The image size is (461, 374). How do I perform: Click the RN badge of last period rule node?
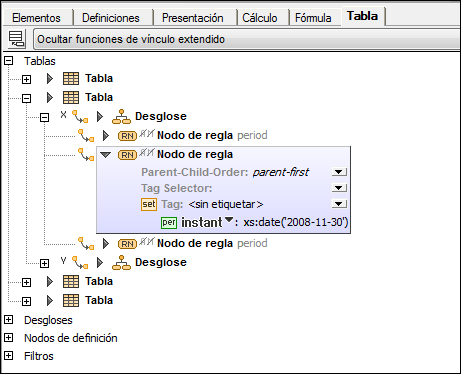127,244
